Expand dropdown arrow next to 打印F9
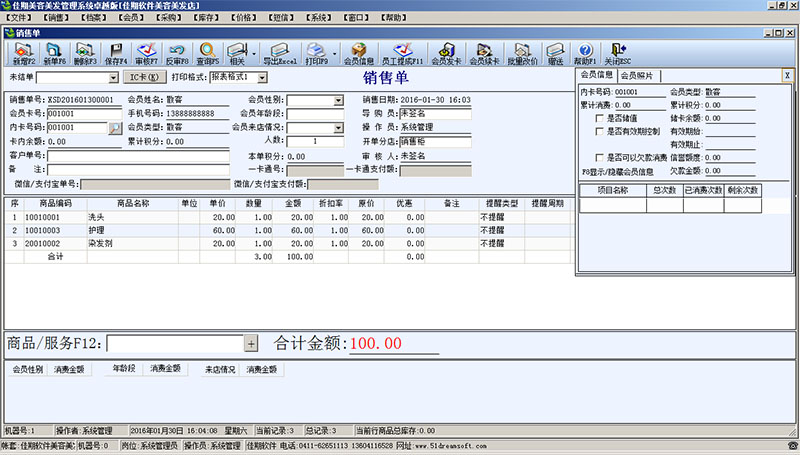 (334, 54)
